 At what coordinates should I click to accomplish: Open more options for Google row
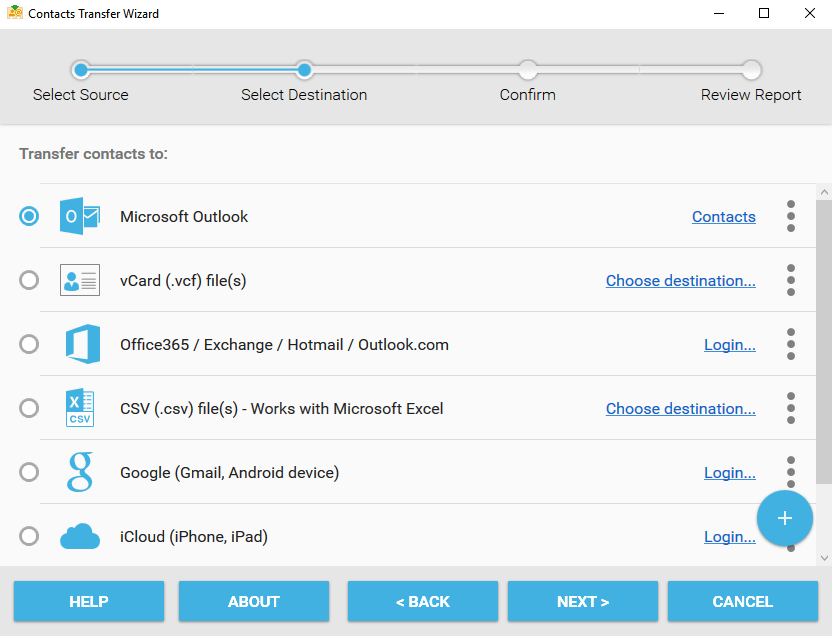[x=791, y=472]
